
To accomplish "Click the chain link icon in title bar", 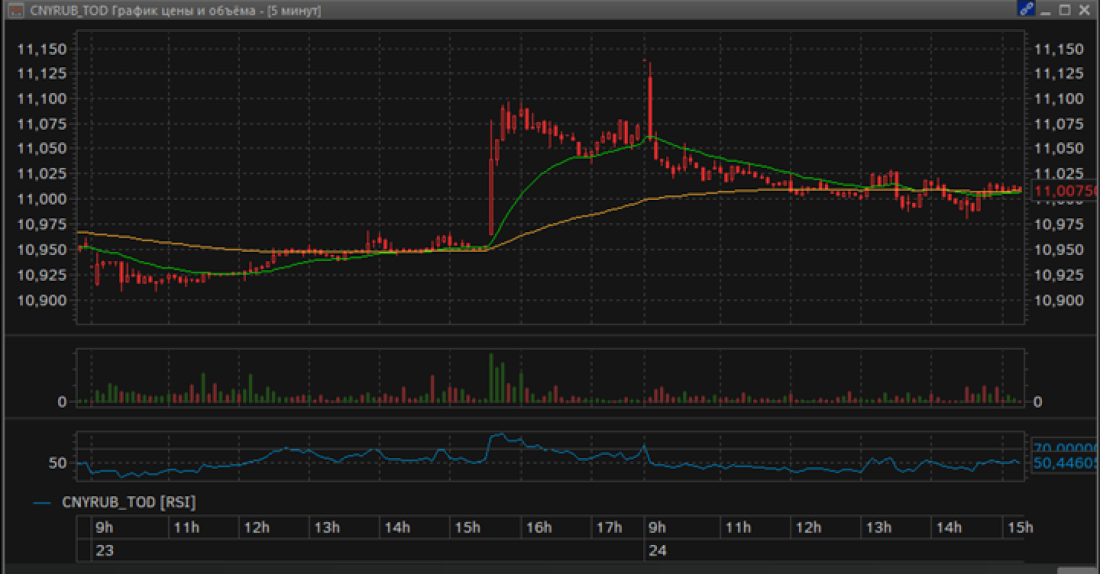I will click(x=1026, y=9).
